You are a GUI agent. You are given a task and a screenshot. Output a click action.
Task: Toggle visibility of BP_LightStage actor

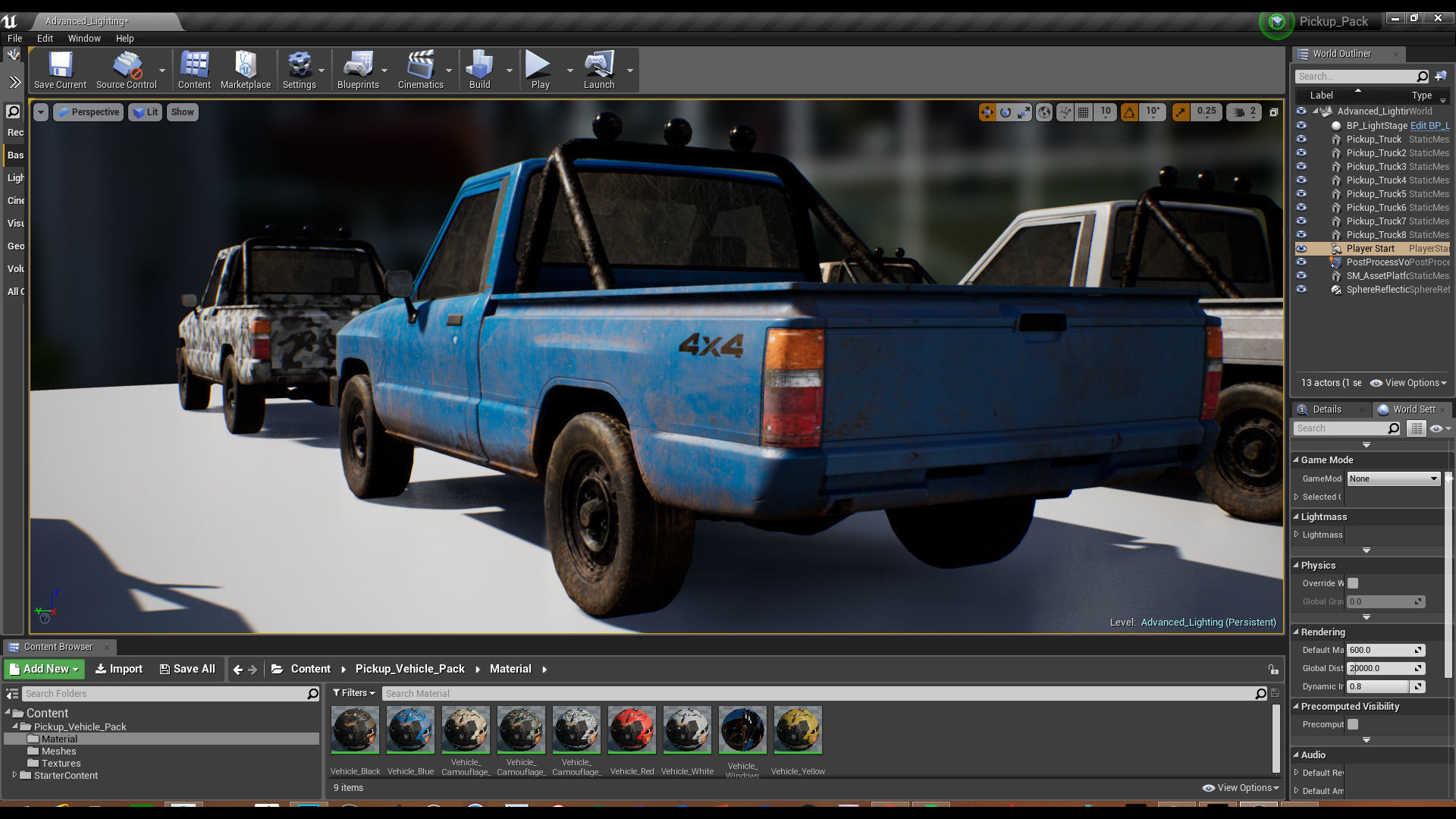pos(1301,126)
